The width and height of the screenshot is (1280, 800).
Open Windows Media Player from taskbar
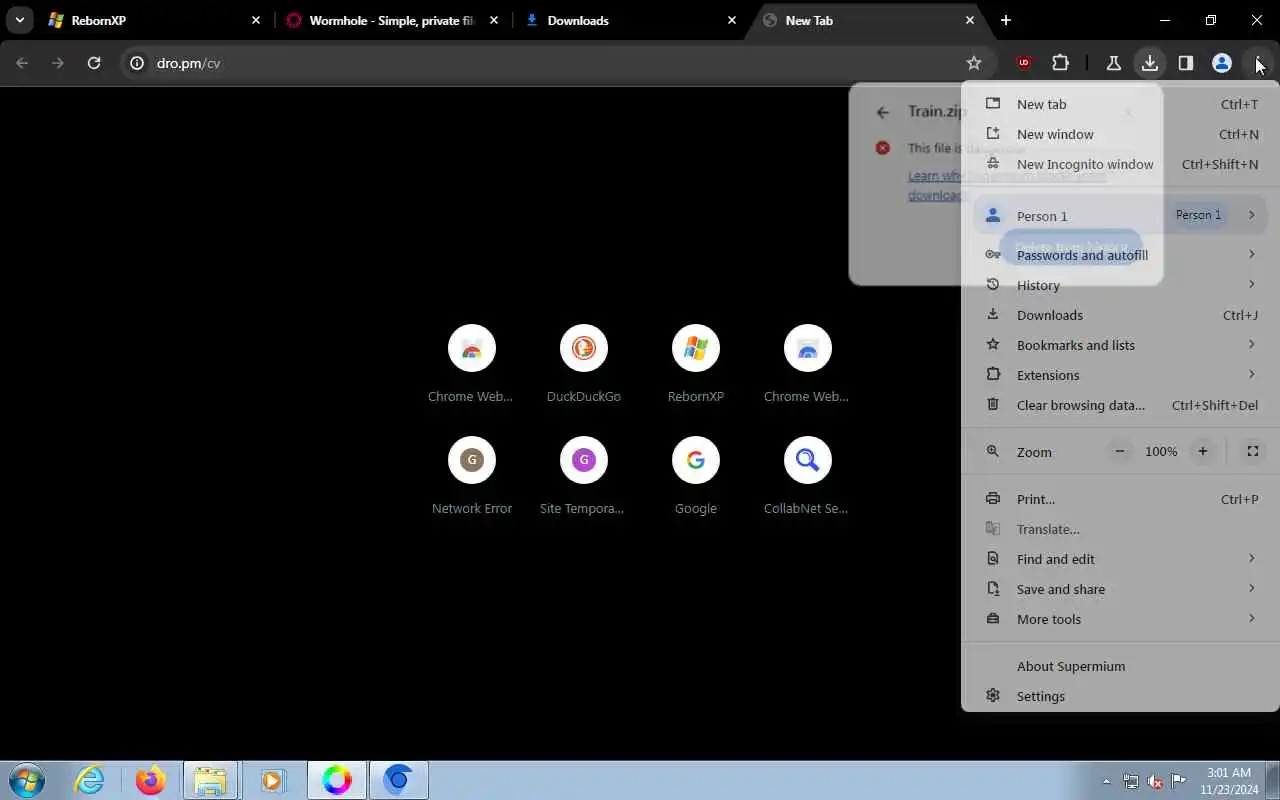(x=272, y=780)
